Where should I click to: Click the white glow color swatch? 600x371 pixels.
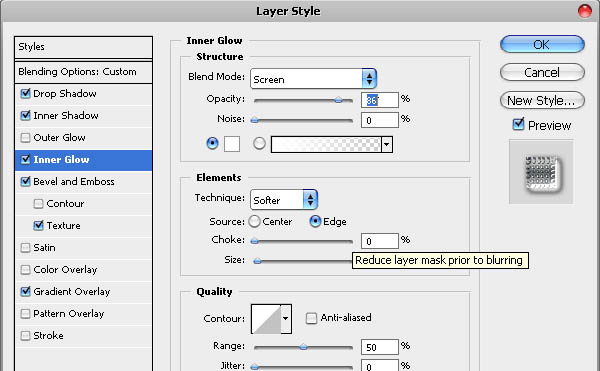point(232,144)
